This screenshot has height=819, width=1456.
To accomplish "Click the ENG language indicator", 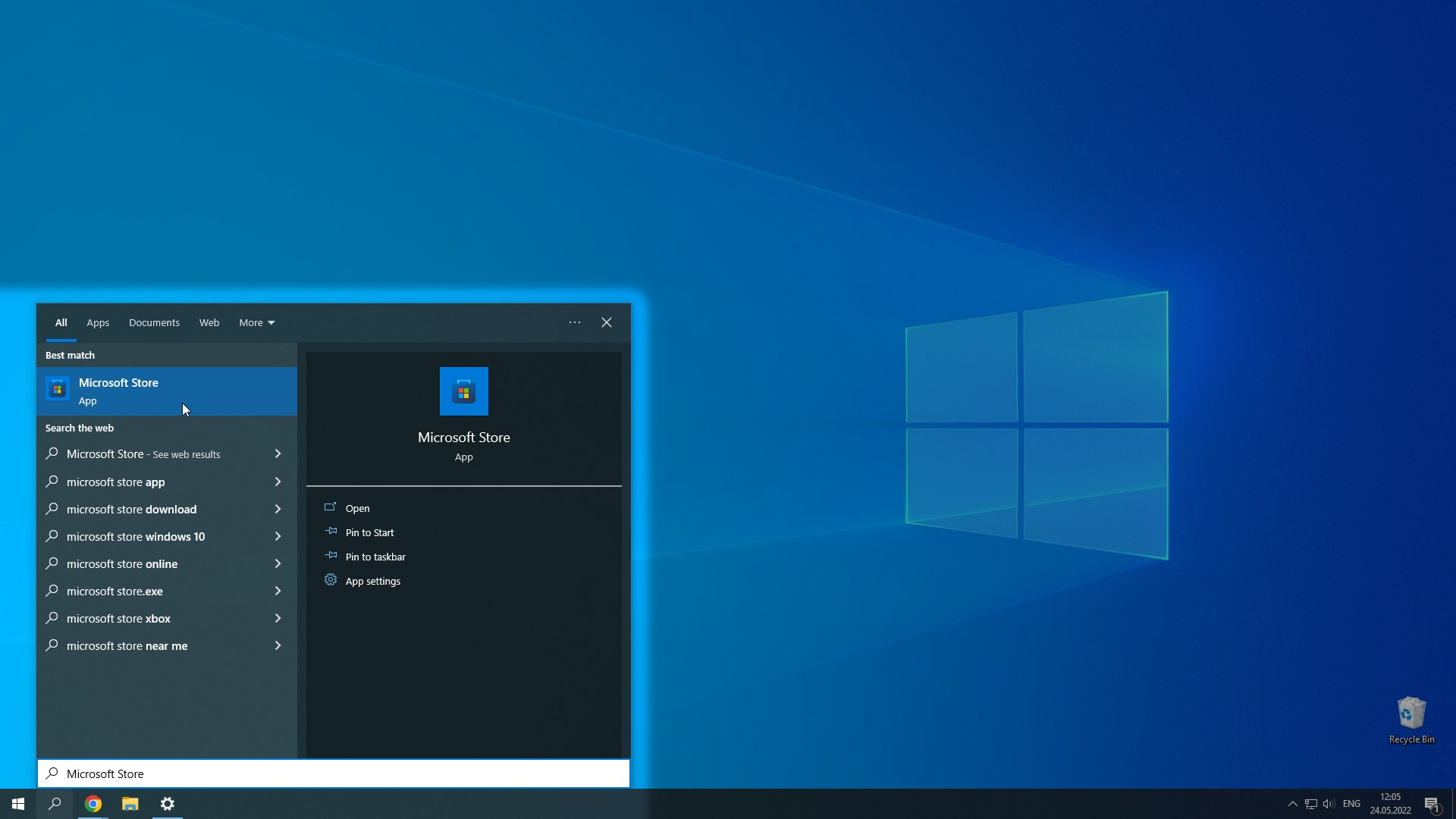I will pos(1351,804).
